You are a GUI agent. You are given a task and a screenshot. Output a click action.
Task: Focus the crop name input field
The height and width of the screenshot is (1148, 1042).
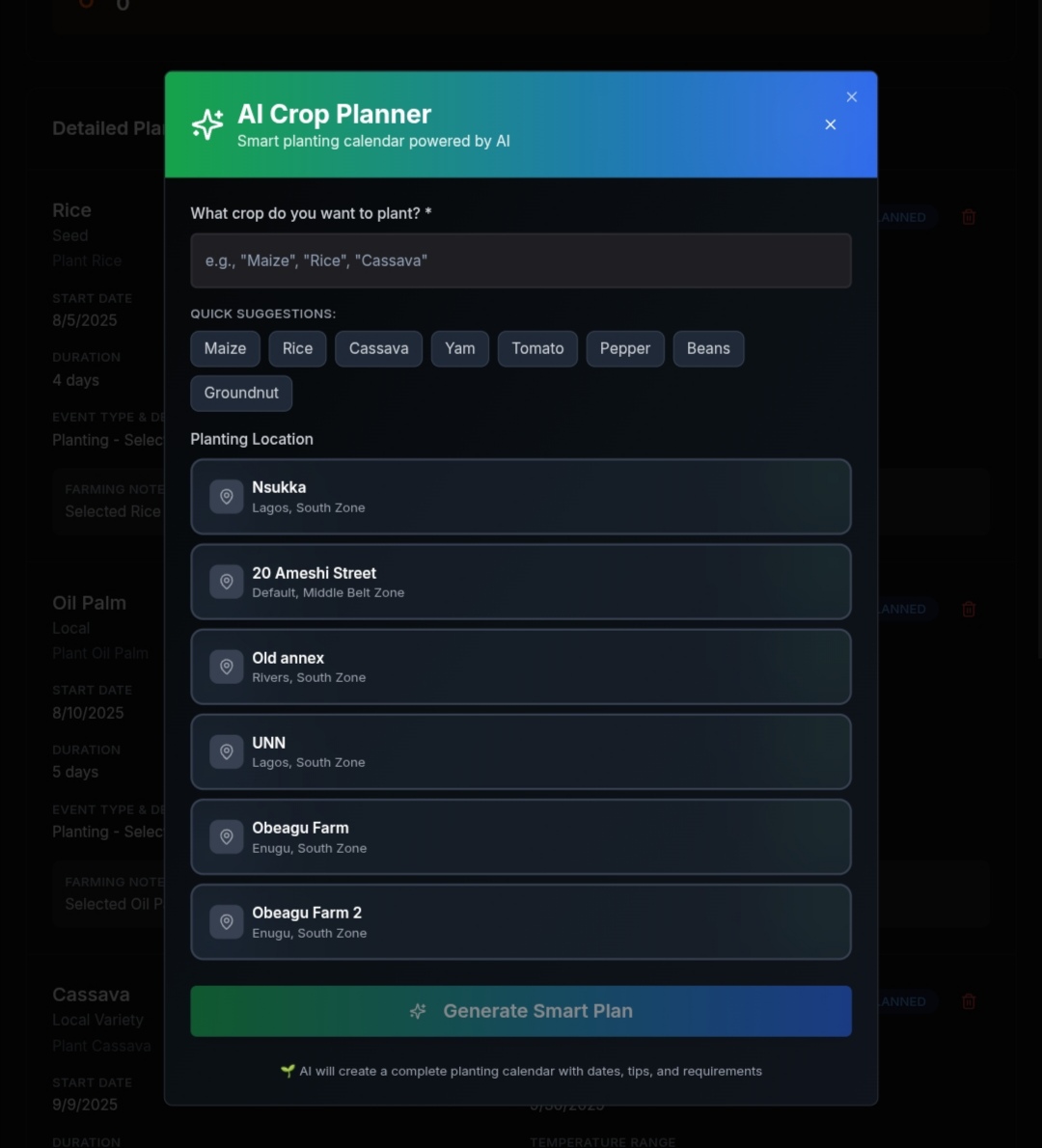[521, 260]
